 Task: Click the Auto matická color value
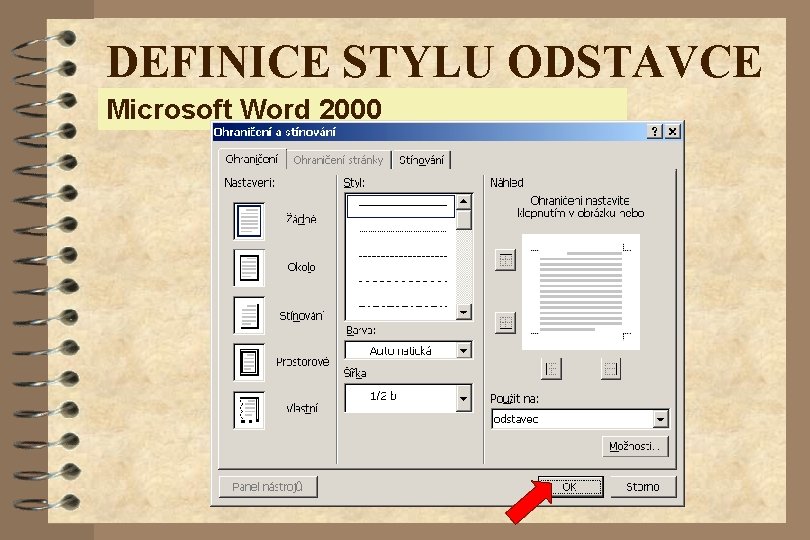pos(400,351)
